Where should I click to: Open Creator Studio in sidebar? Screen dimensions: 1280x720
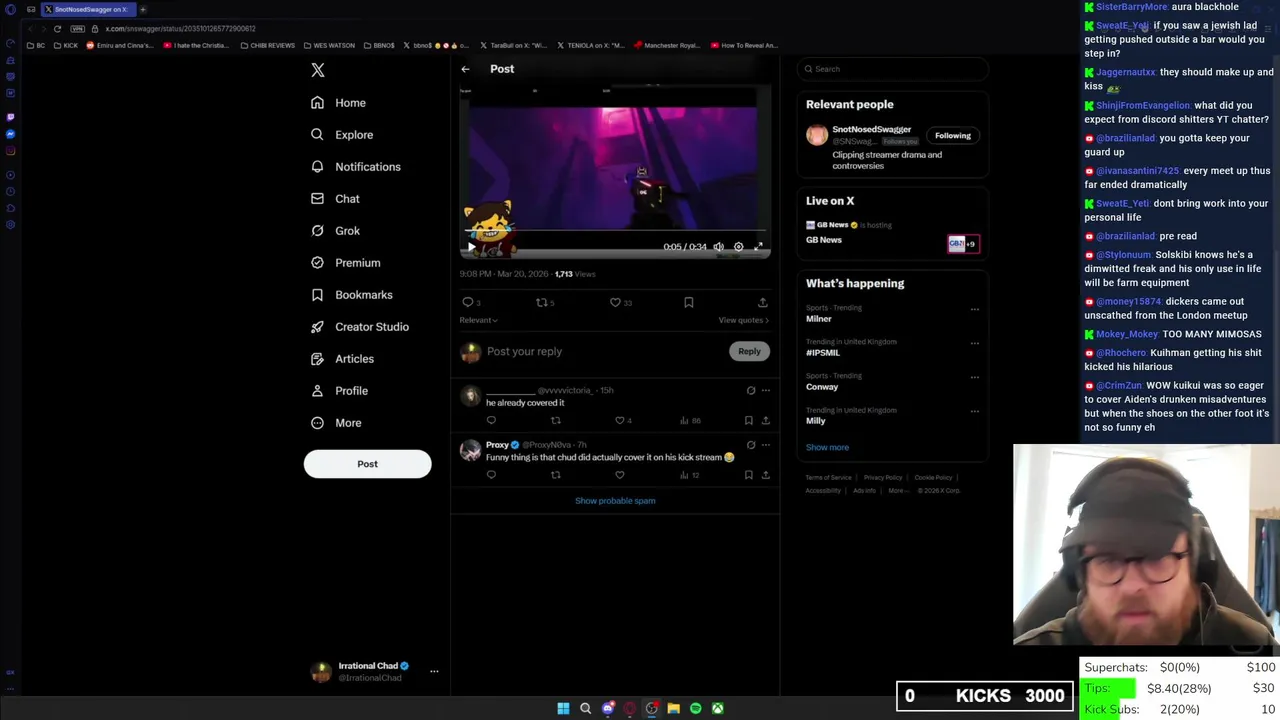pyautogui.click(x=359, y=327)
